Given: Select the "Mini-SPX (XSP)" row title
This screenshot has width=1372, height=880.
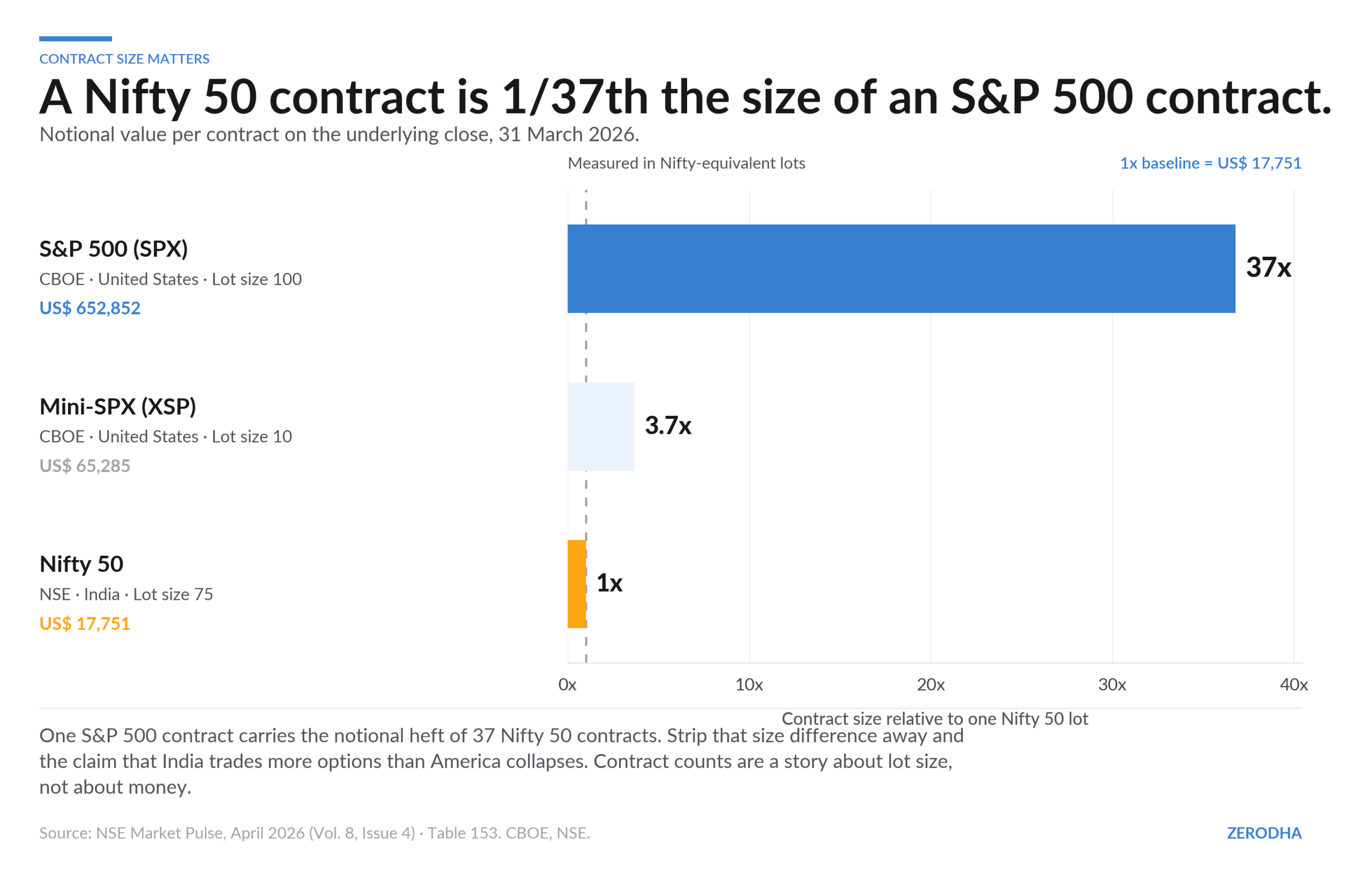Looking at the screenshot, I should pyautogui.click(x=118, y=407).
